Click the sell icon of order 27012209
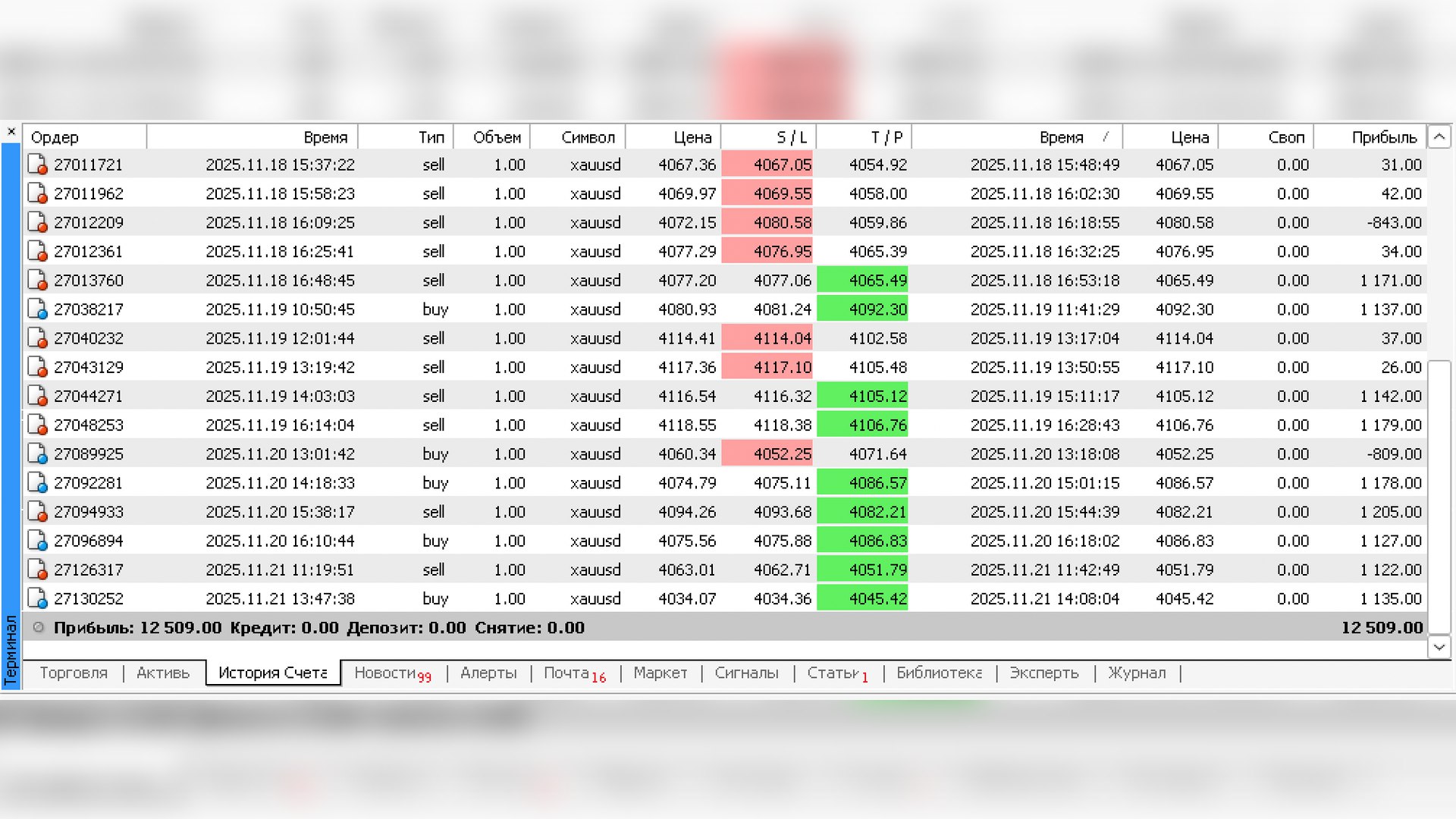Screen dimensions: 1456x819 (38, 222)
